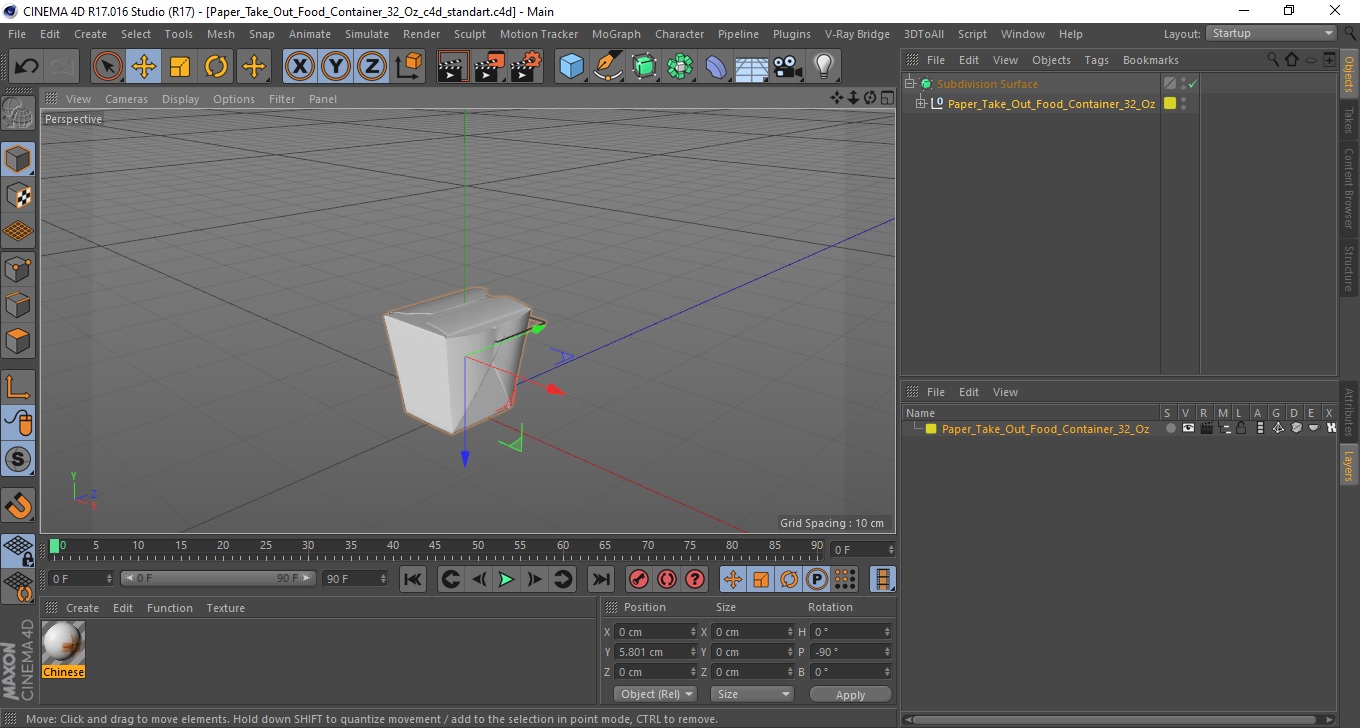Select Polygons mode icon

18,340
